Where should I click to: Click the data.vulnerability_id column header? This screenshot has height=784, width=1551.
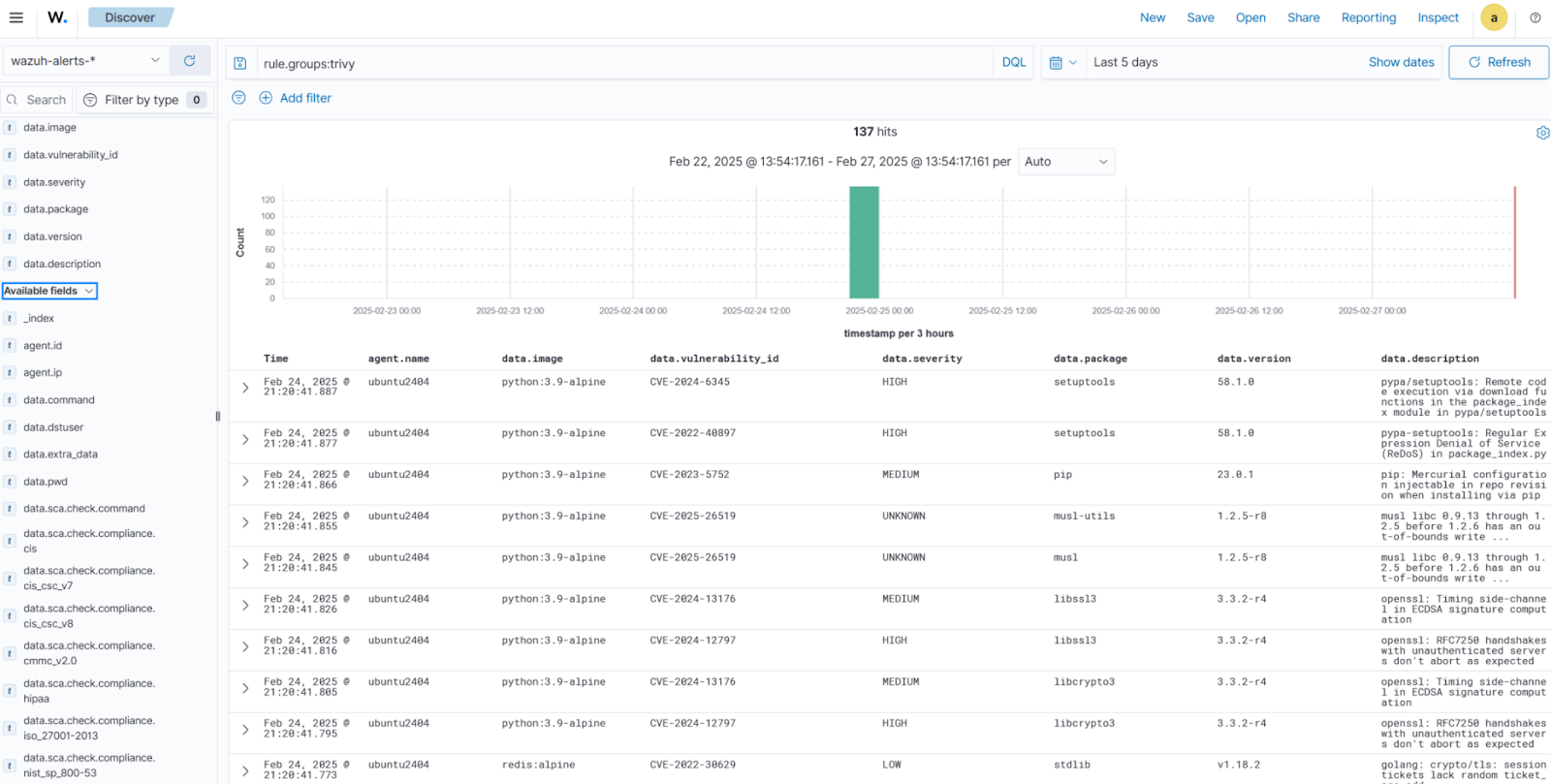714,359
